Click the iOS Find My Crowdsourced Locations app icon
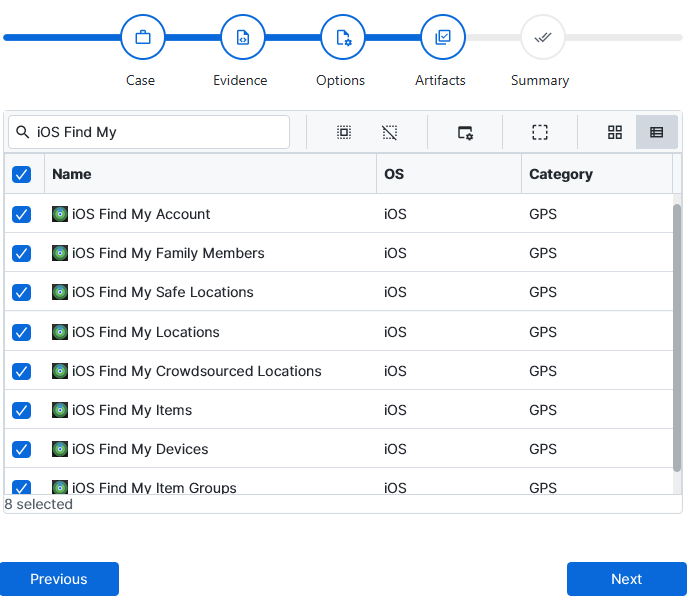The image size is (690, 601). pyautogui.click(x=60, y=371)
